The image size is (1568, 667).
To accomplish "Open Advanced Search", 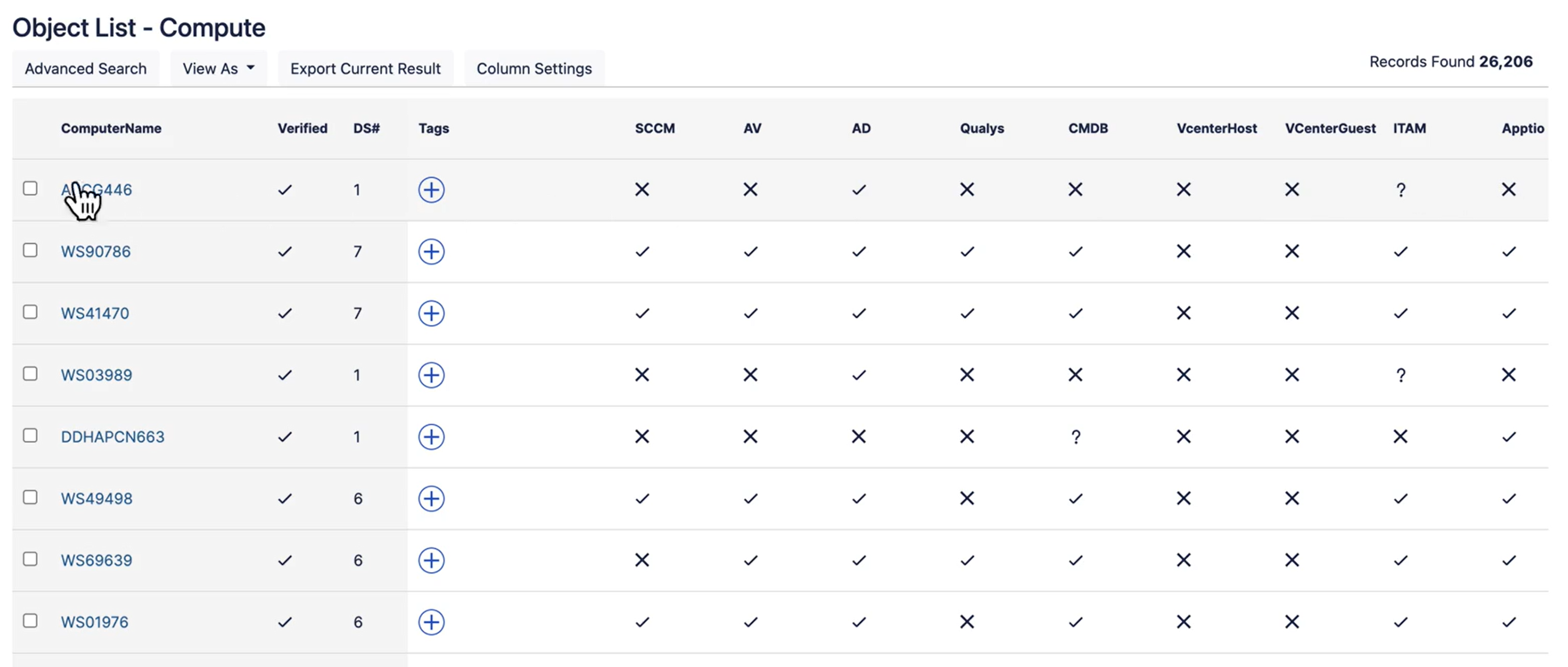I will click(x=86, y=69).
